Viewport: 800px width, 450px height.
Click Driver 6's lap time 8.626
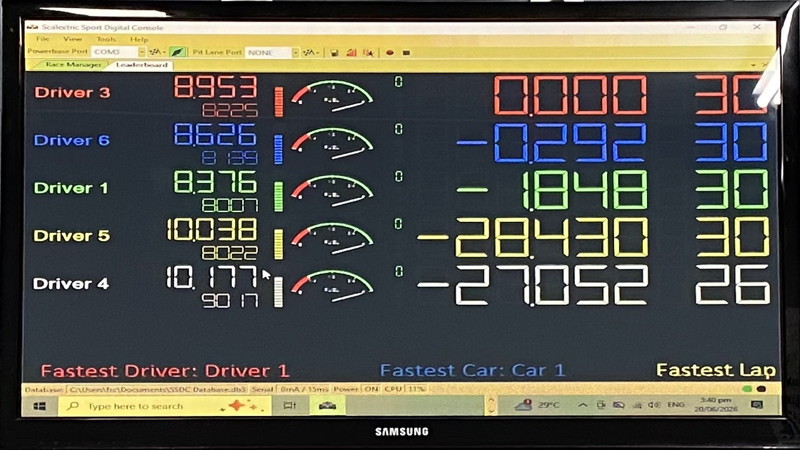[215, 134]
